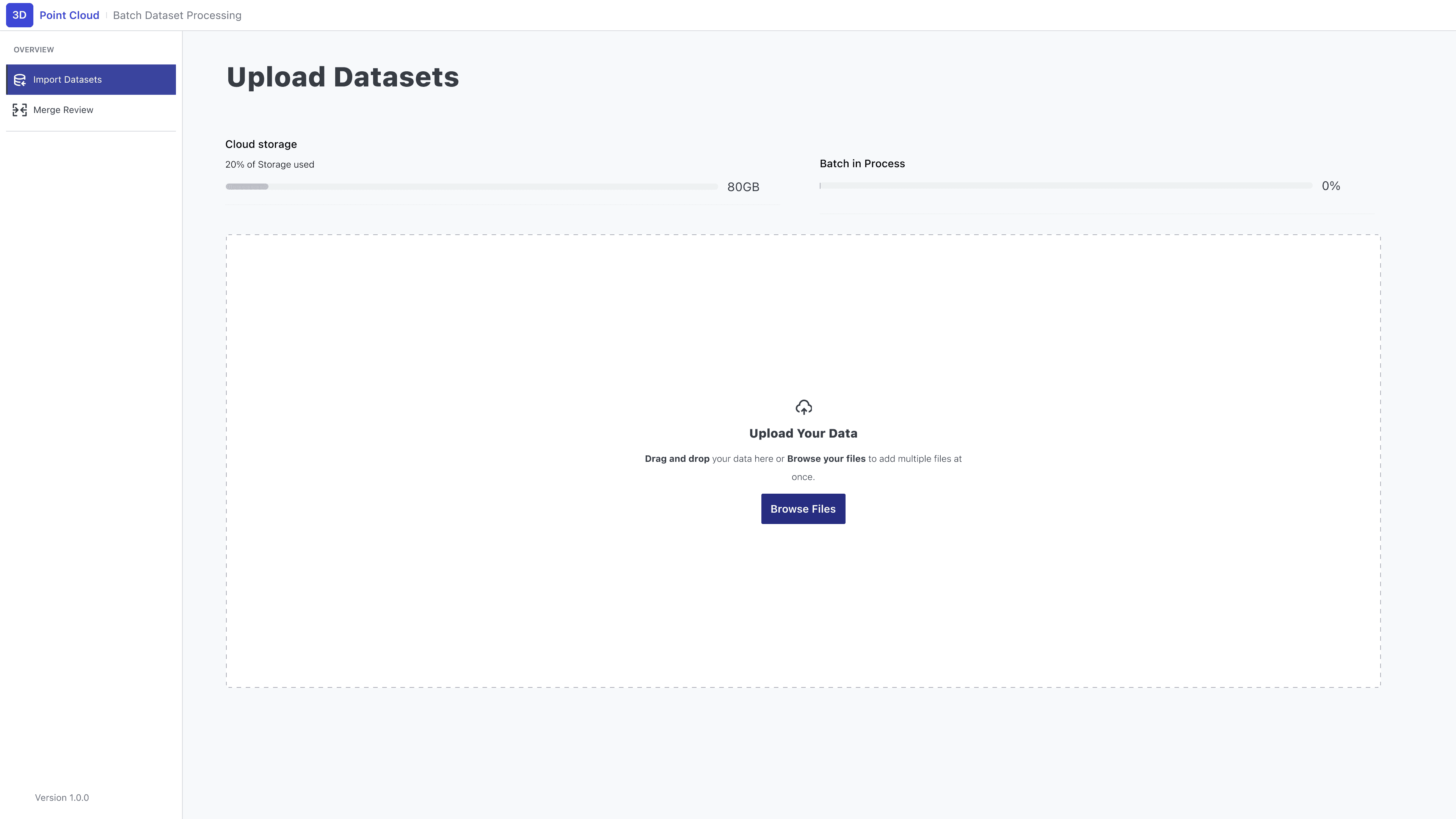This screenshot has height=819, width=1456.
Task: Select Import Datasets label in sidebar
Action: 67,80
